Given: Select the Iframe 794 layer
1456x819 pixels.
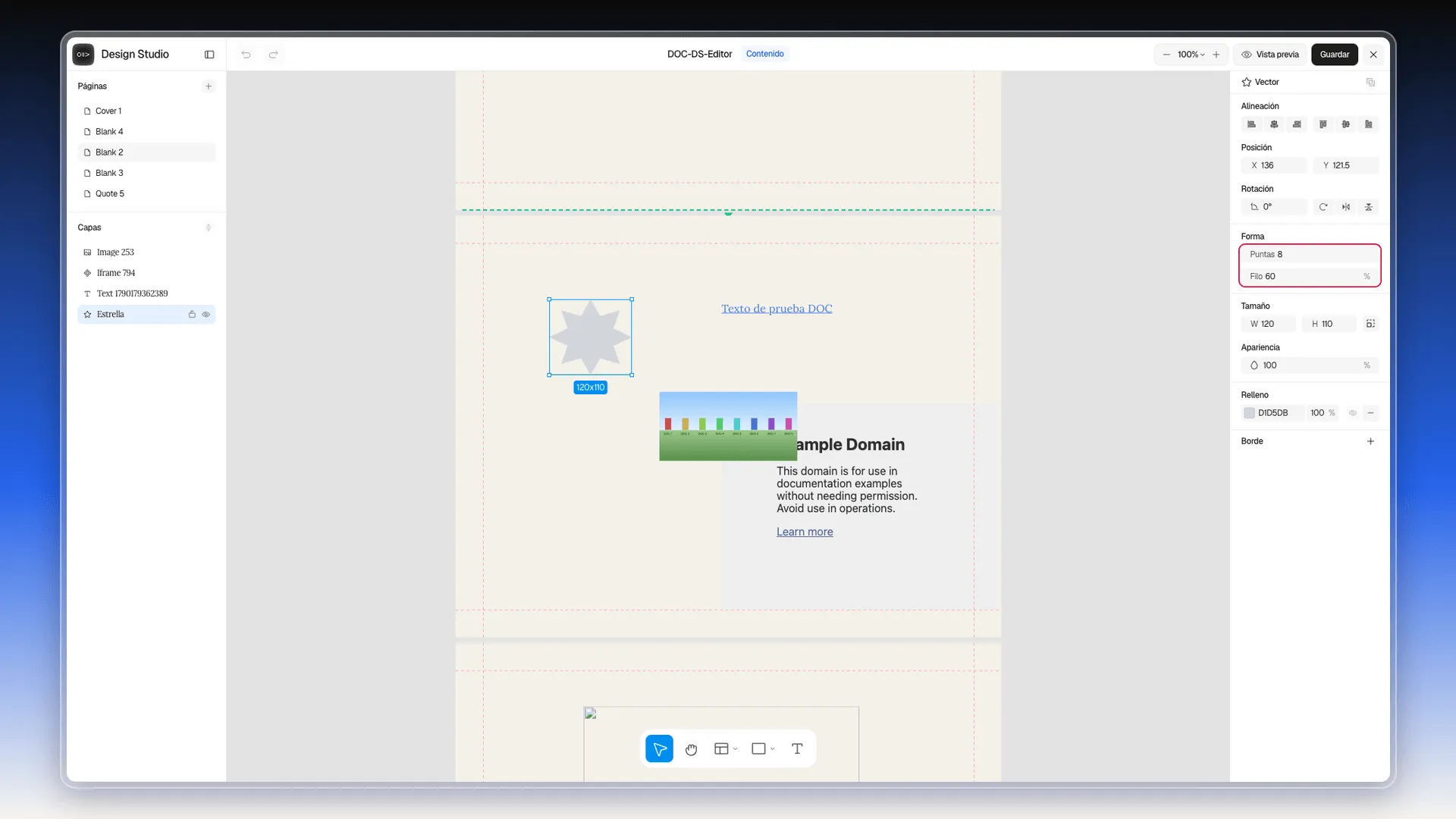Looking at the screenshot, I should [146, 273].
